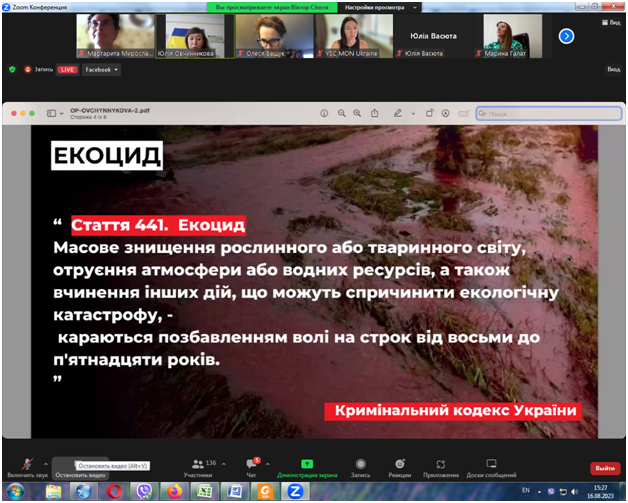The width and height of the screenshot is (628, 503).
Task: Click the zoom in magnifier in PDF toolbar
Action: point(358,113)
